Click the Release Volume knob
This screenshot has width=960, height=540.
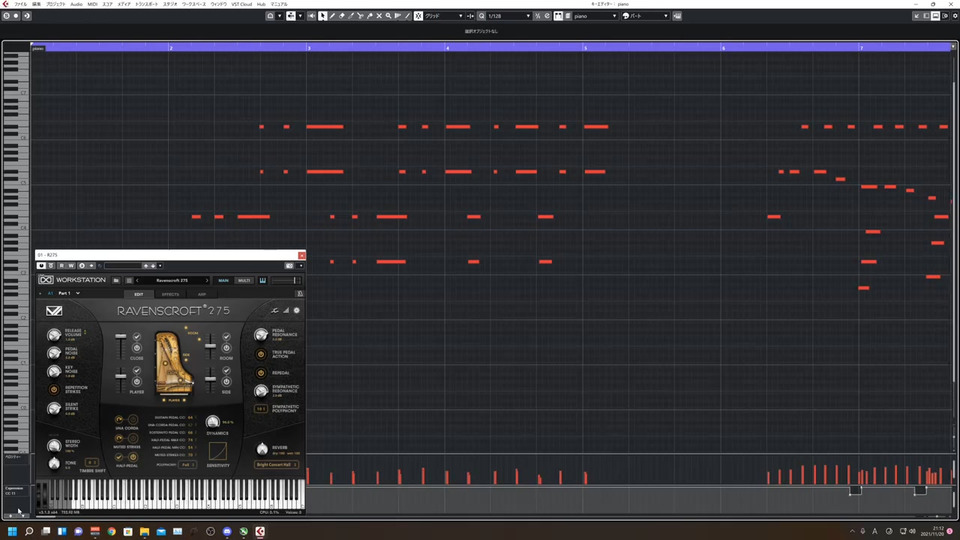click(x=54, y=334)
